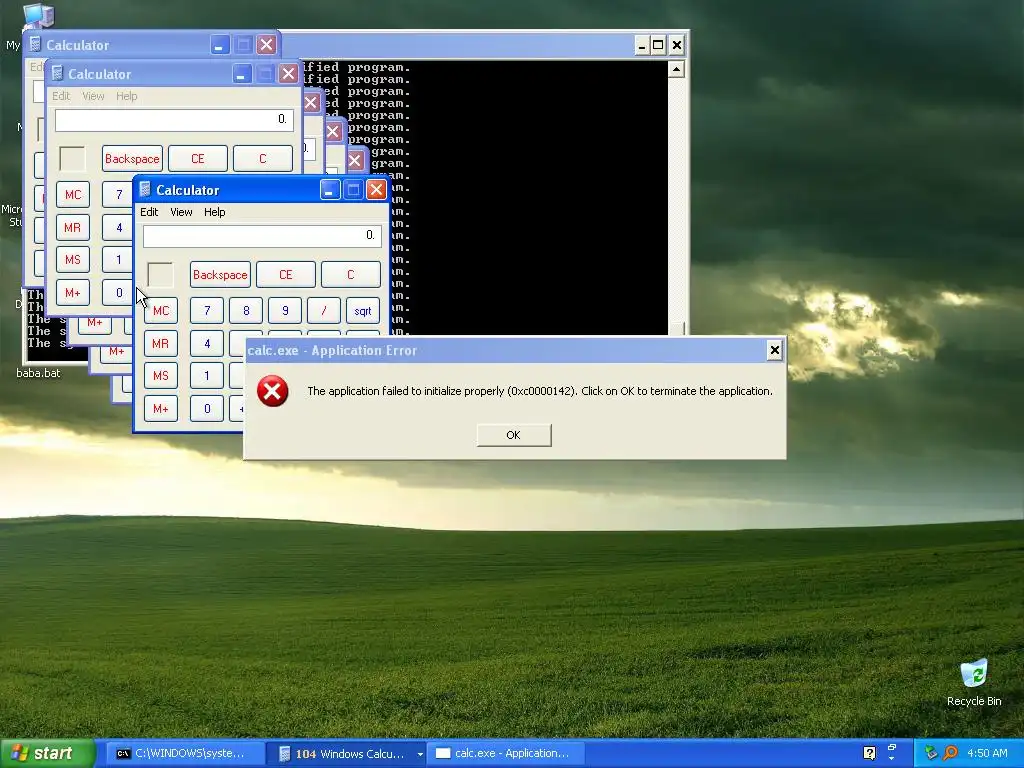Click the C clear button in front Calculator
The width and height of the screenshot is (1024, 768).
[351, 275]
